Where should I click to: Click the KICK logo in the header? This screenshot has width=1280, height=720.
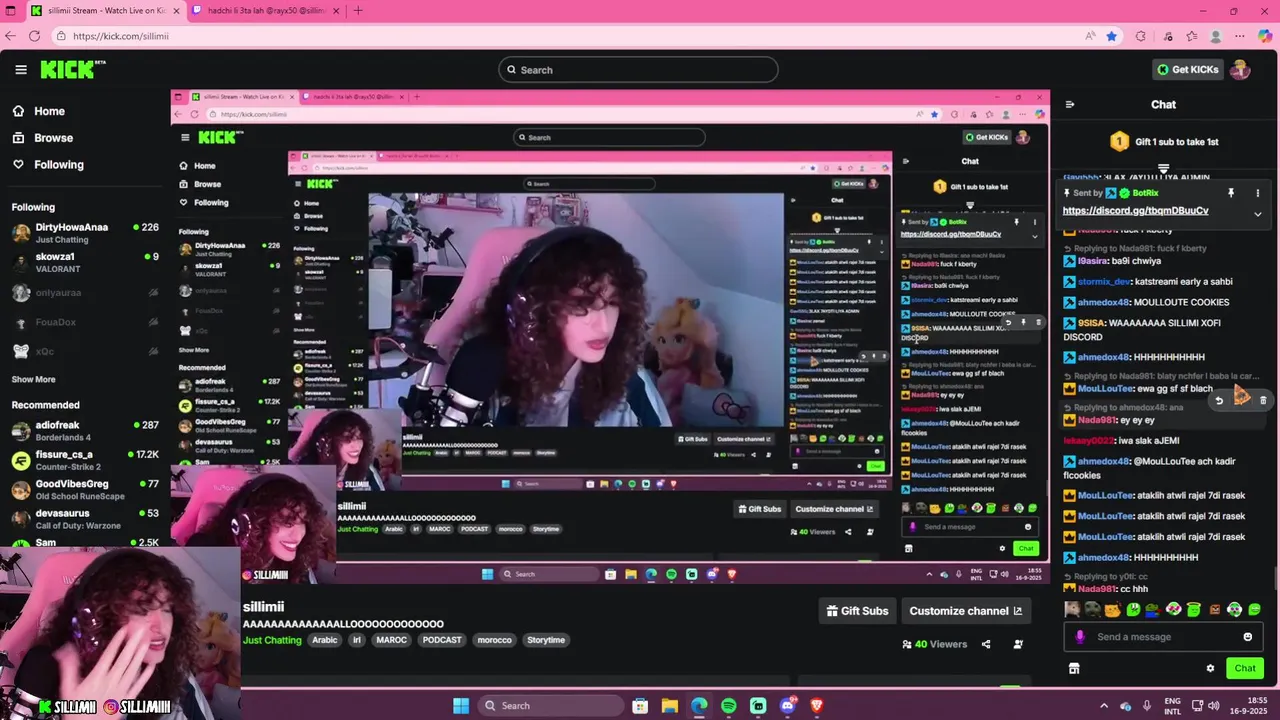coord(72,69)
